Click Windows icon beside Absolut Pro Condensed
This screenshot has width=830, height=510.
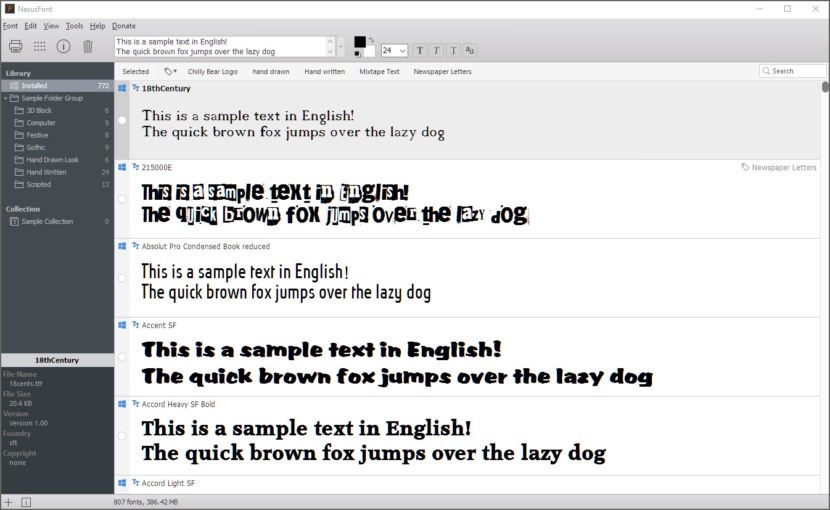pyautogui.click(x=122, y=246)
